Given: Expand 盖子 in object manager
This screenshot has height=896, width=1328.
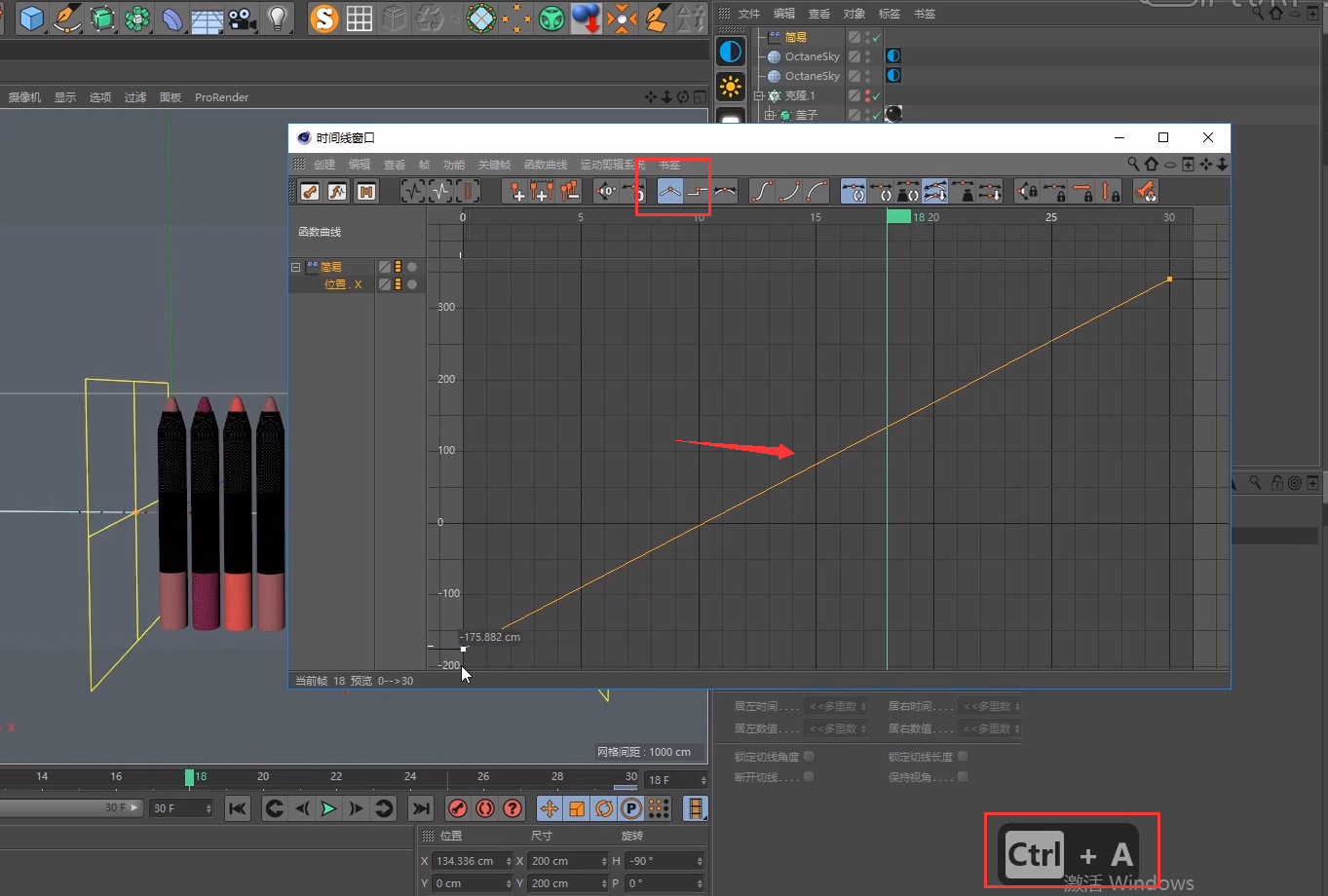Looking at the screenshot, I should pyautogui.click(x=769, y=115).
